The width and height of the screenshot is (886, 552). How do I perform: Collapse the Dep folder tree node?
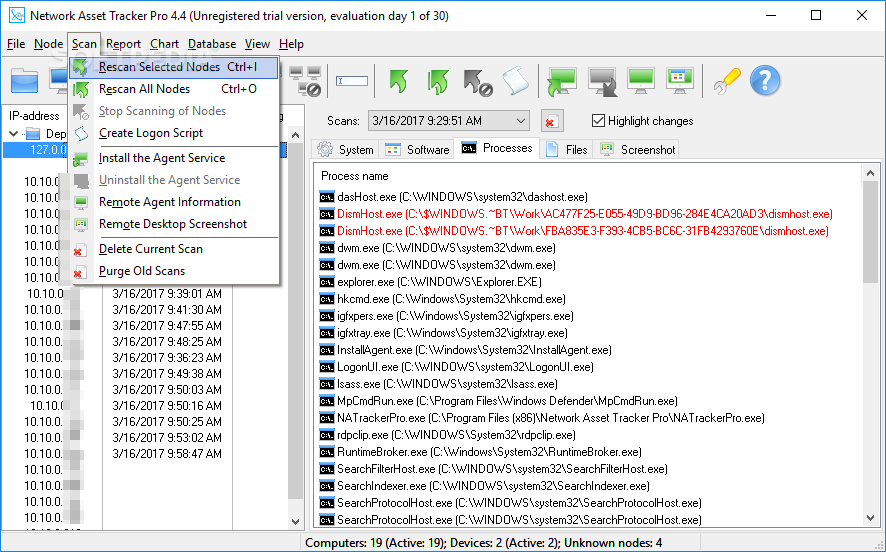14,133
